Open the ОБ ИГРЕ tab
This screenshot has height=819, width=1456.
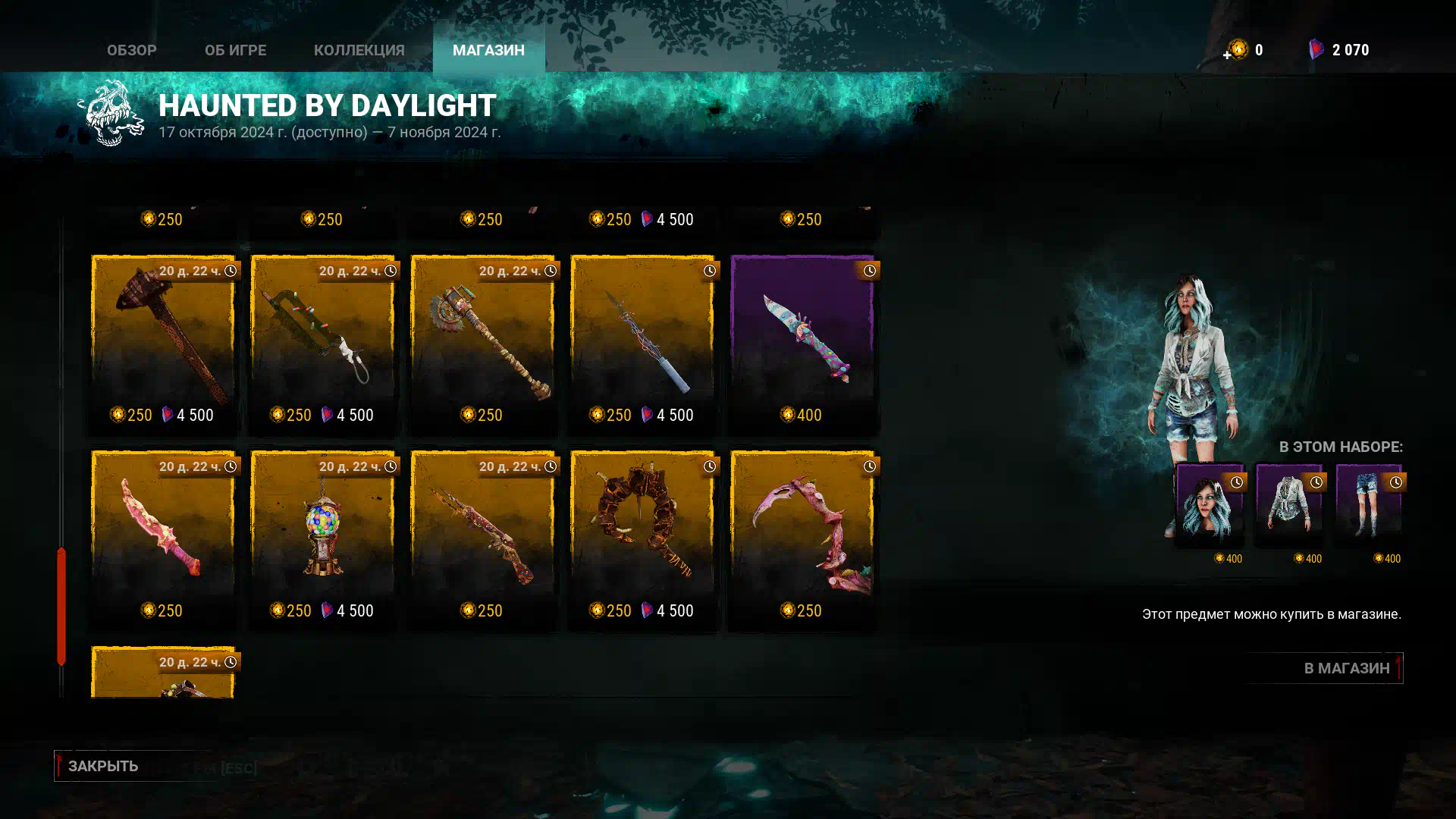point(235,50)
